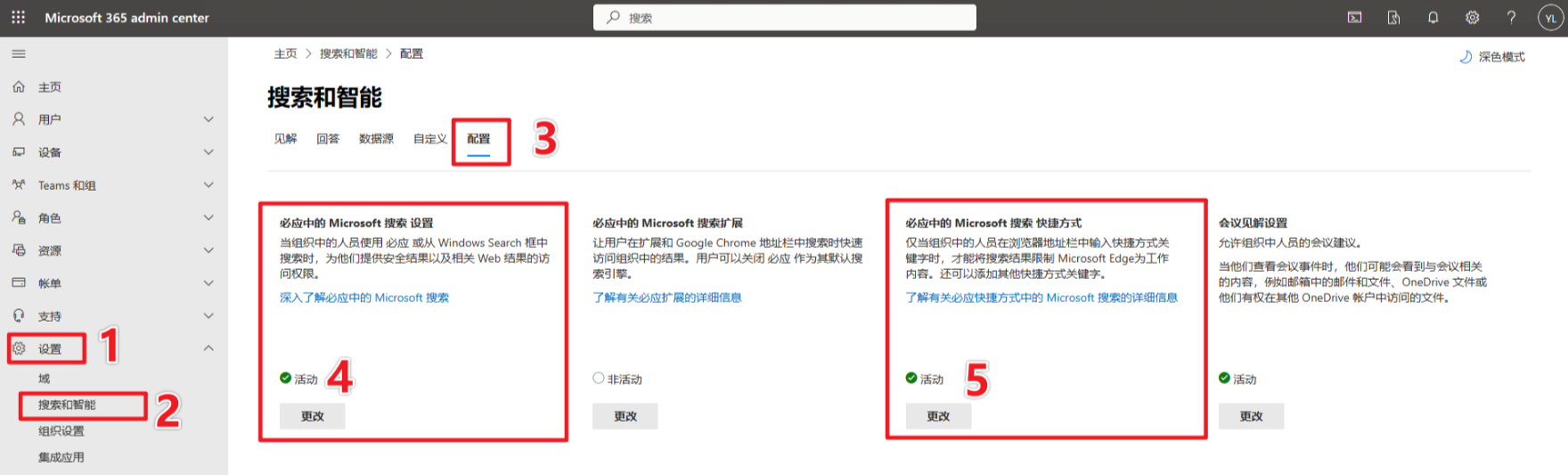Screen dimensions: 1568x475
Task: Open 了解有关必应扩展的详细信息 link
Action: 666,298
